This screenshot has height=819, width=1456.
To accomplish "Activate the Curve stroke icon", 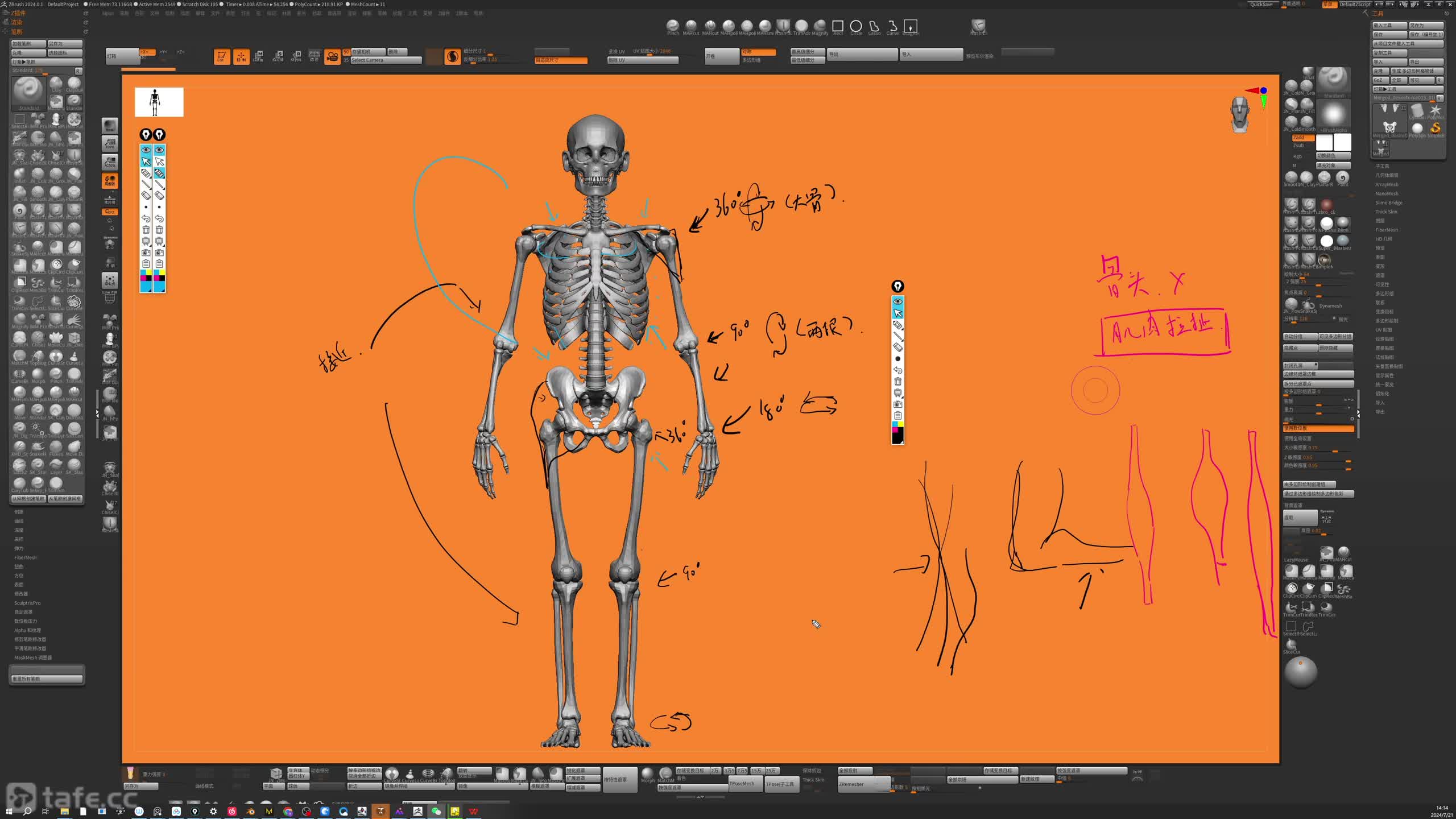I will tap(892, 26).
